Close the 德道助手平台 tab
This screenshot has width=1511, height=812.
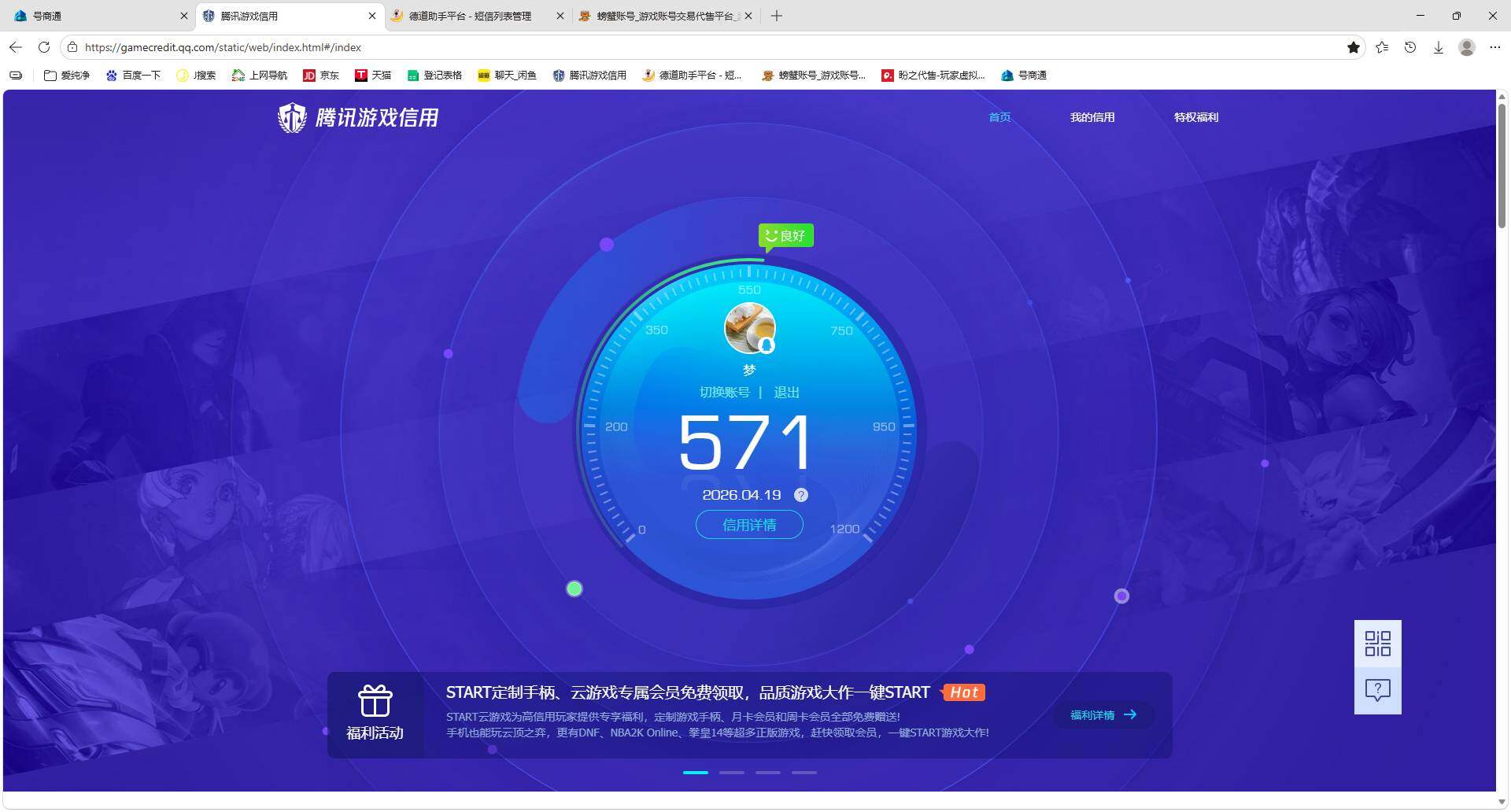[x=560, y=16]
